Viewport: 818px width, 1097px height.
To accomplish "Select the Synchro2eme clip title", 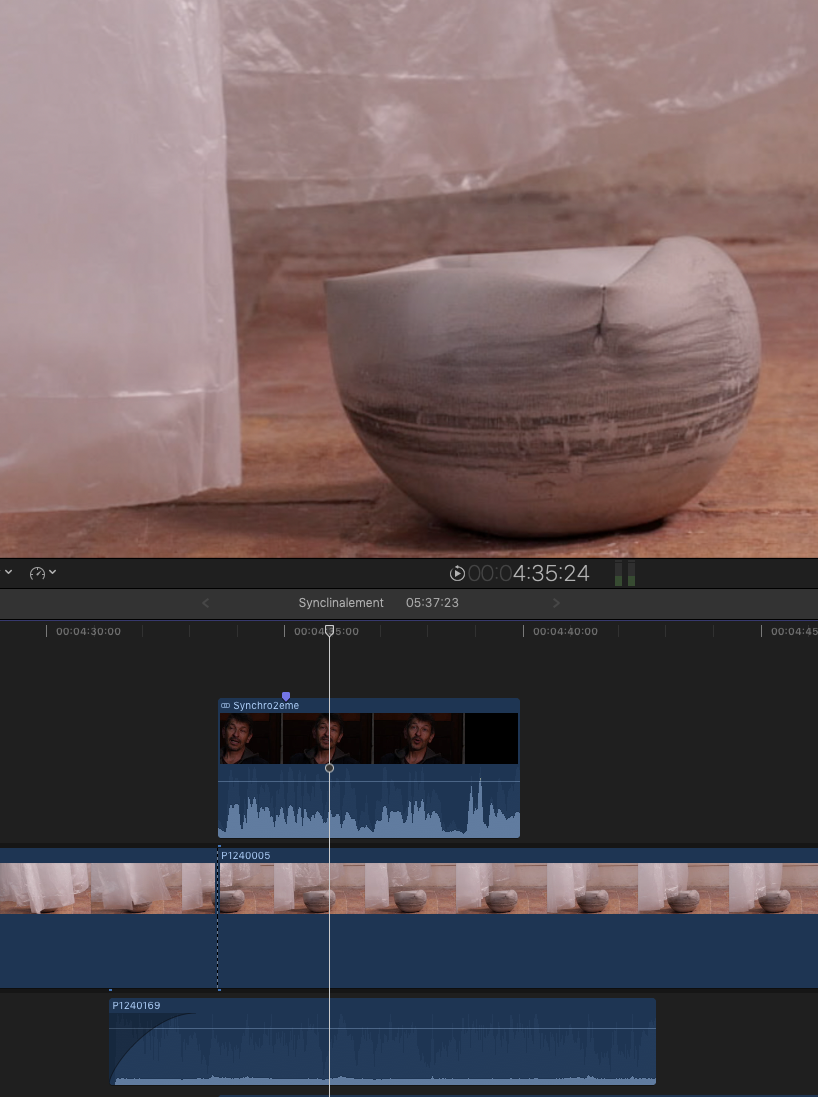I will (x=266, y=706).
